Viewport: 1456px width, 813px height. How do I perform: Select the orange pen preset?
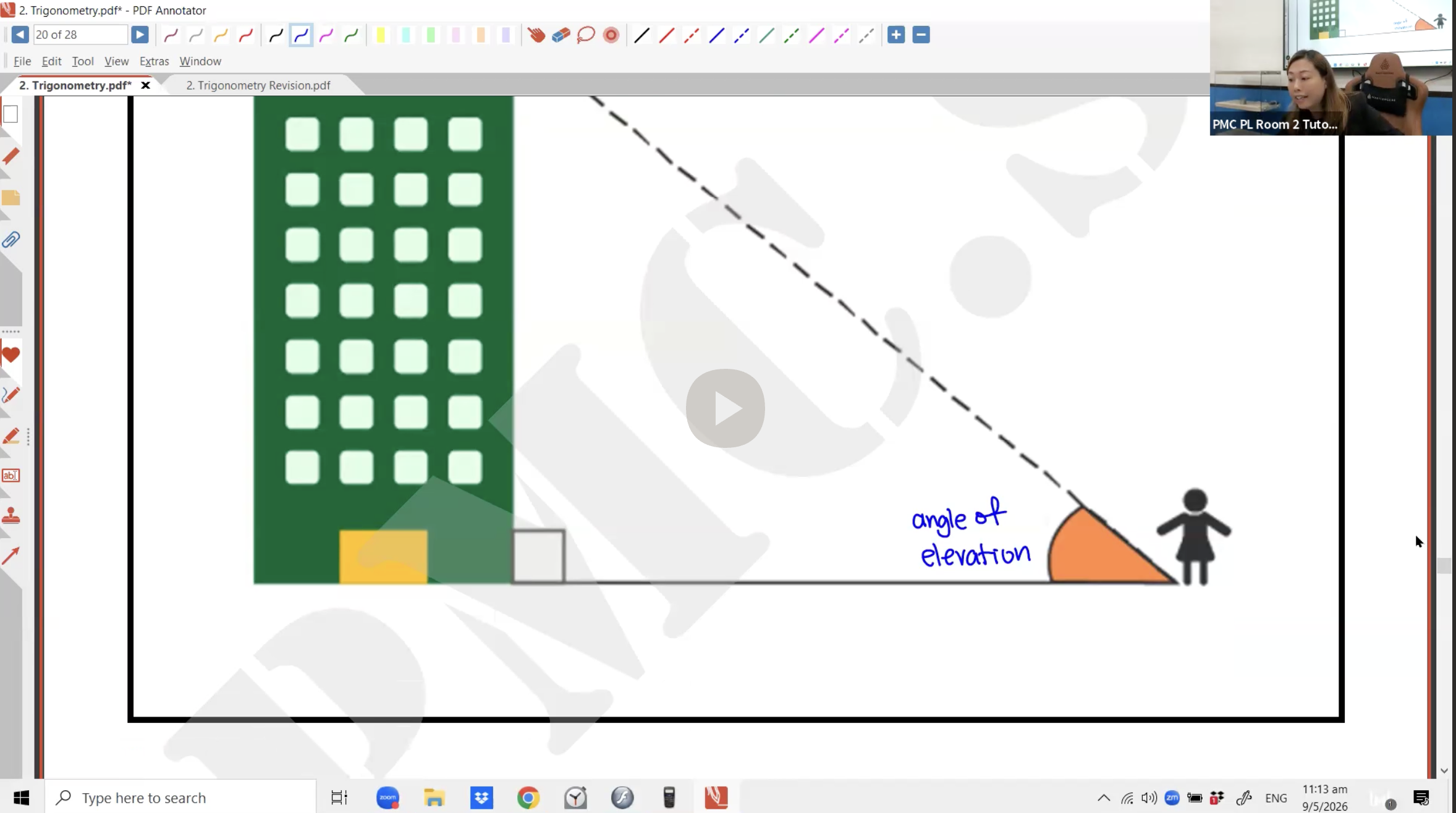(x=221, y=35)
